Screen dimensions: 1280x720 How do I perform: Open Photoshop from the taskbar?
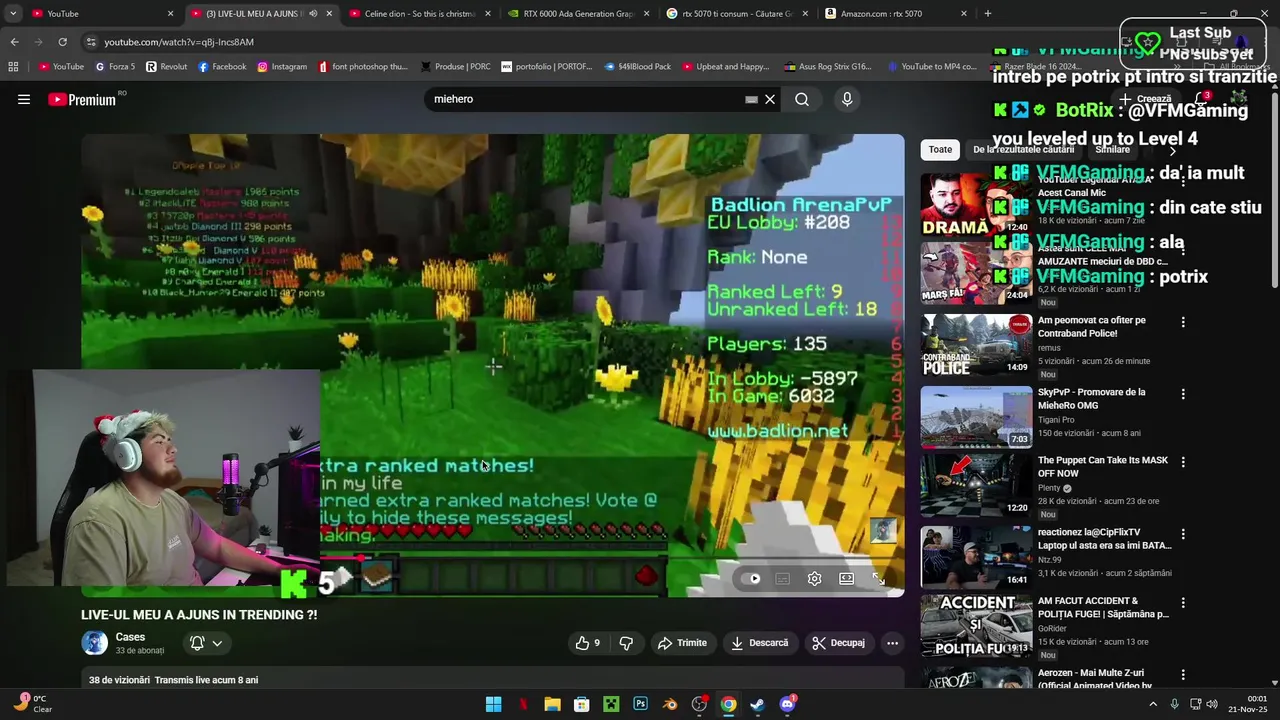(x=640, y=705)
